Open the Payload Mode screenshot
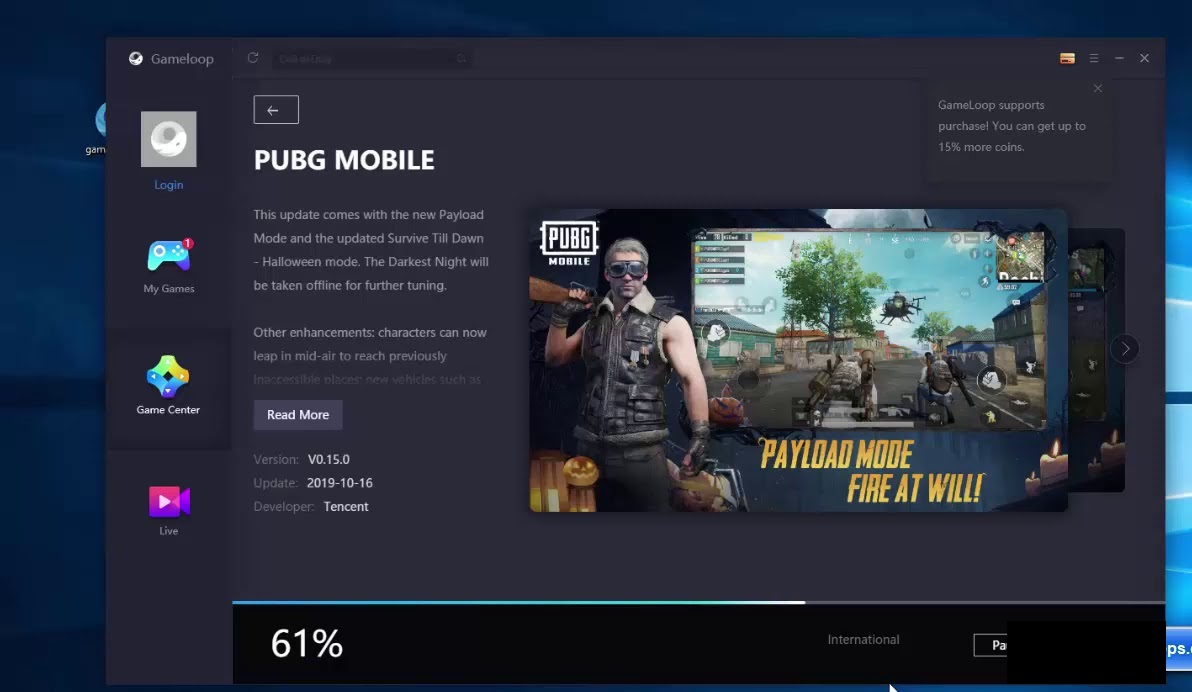 798,360
